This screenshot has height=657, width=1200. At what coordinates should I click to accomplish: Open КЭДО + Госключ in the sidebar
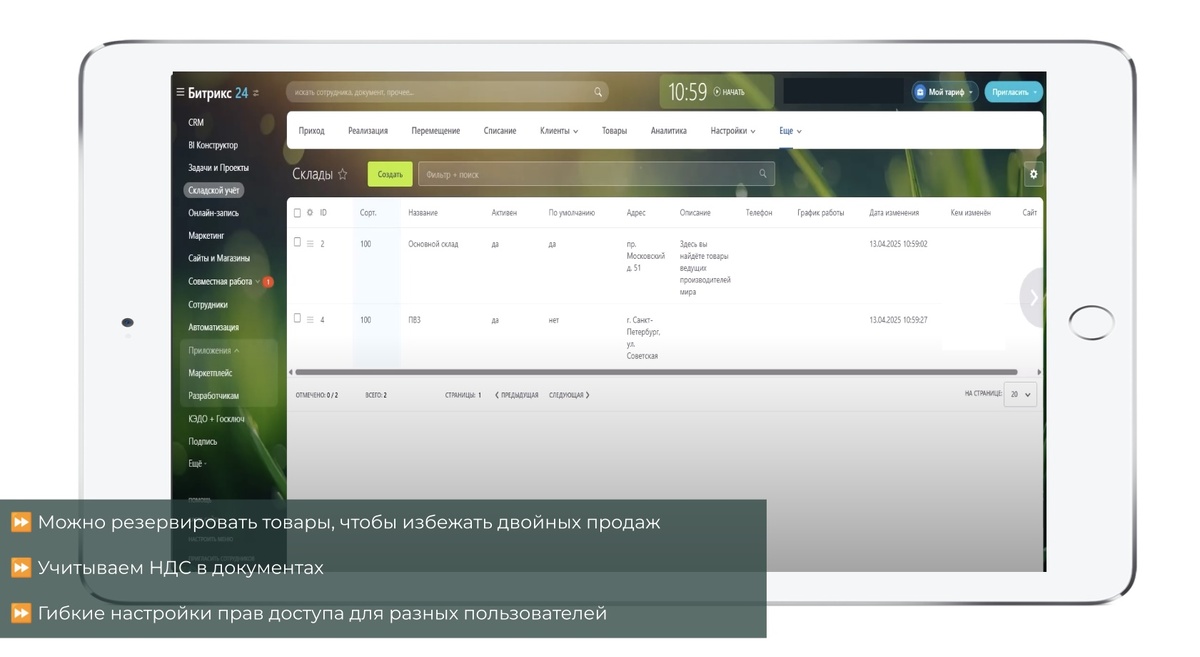(x=216, y=419)
